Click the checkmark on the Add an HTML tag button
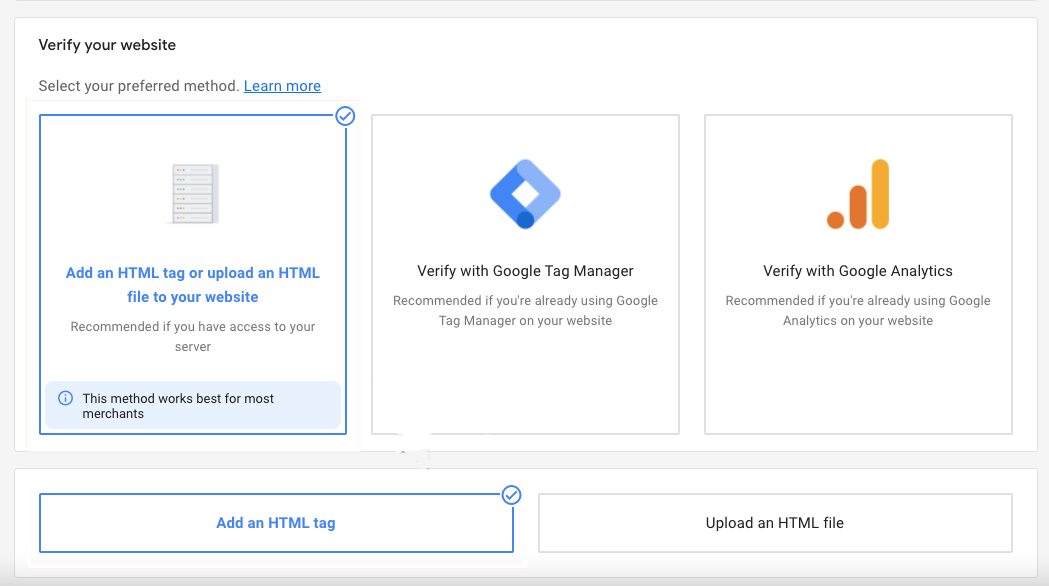 pos(511,495)
